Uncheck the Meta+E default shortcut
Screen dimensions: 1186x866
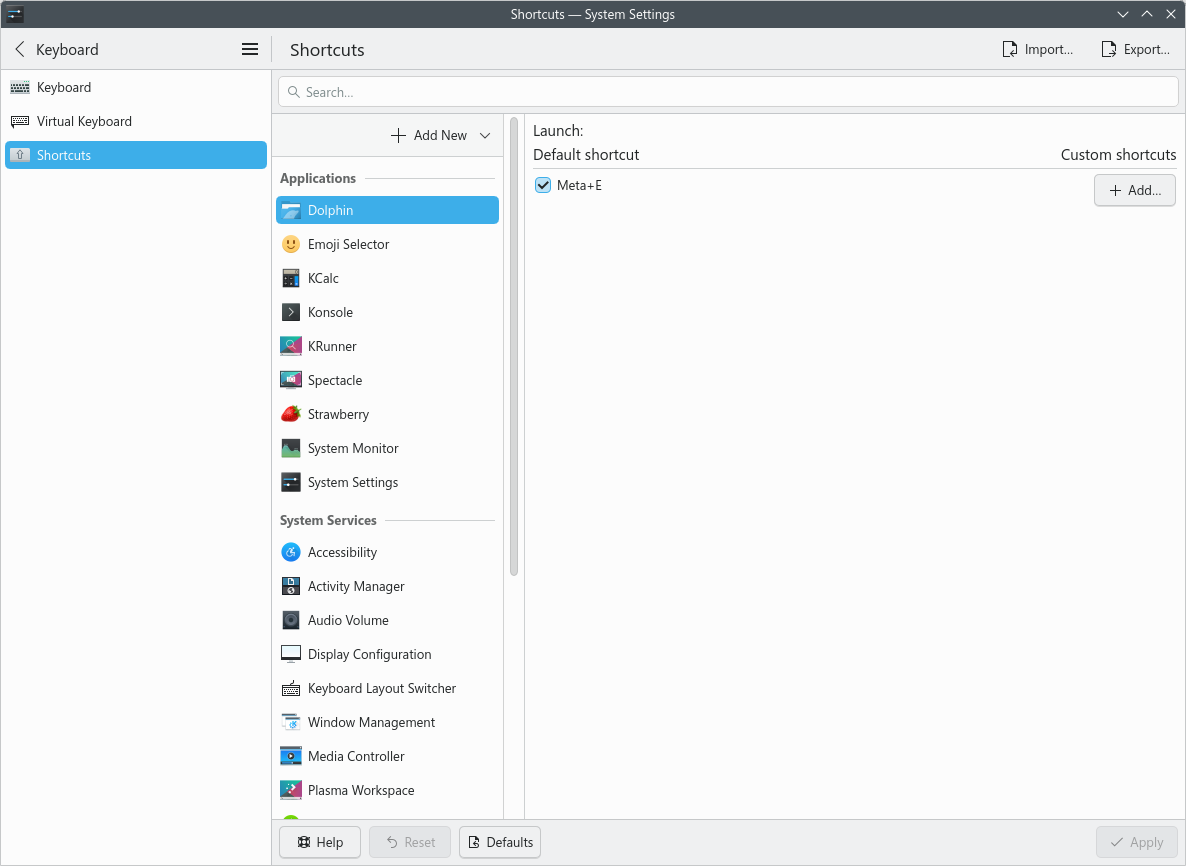543,185
